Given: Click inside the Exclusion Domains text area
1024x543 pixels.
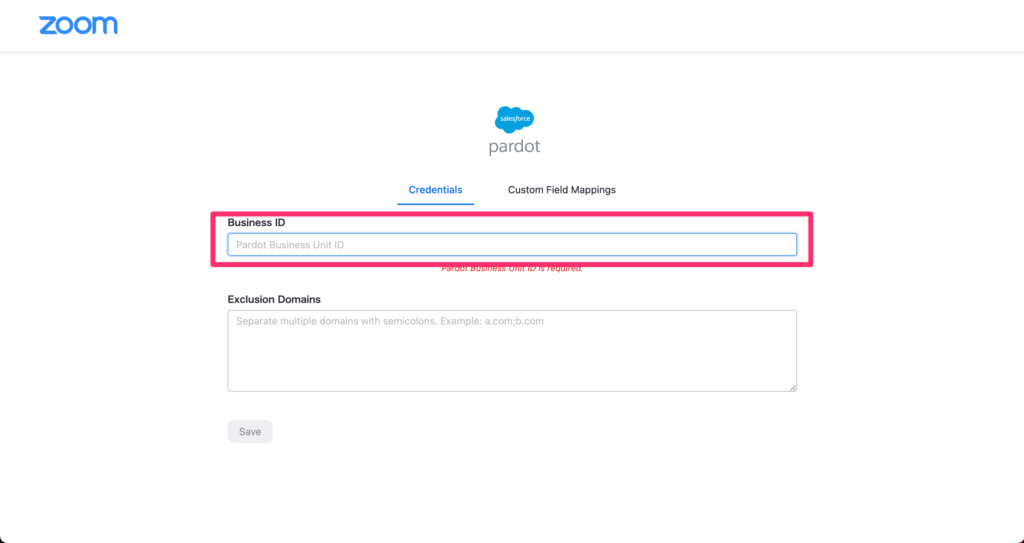Looking at the screenshot, I should click(511, 355).
